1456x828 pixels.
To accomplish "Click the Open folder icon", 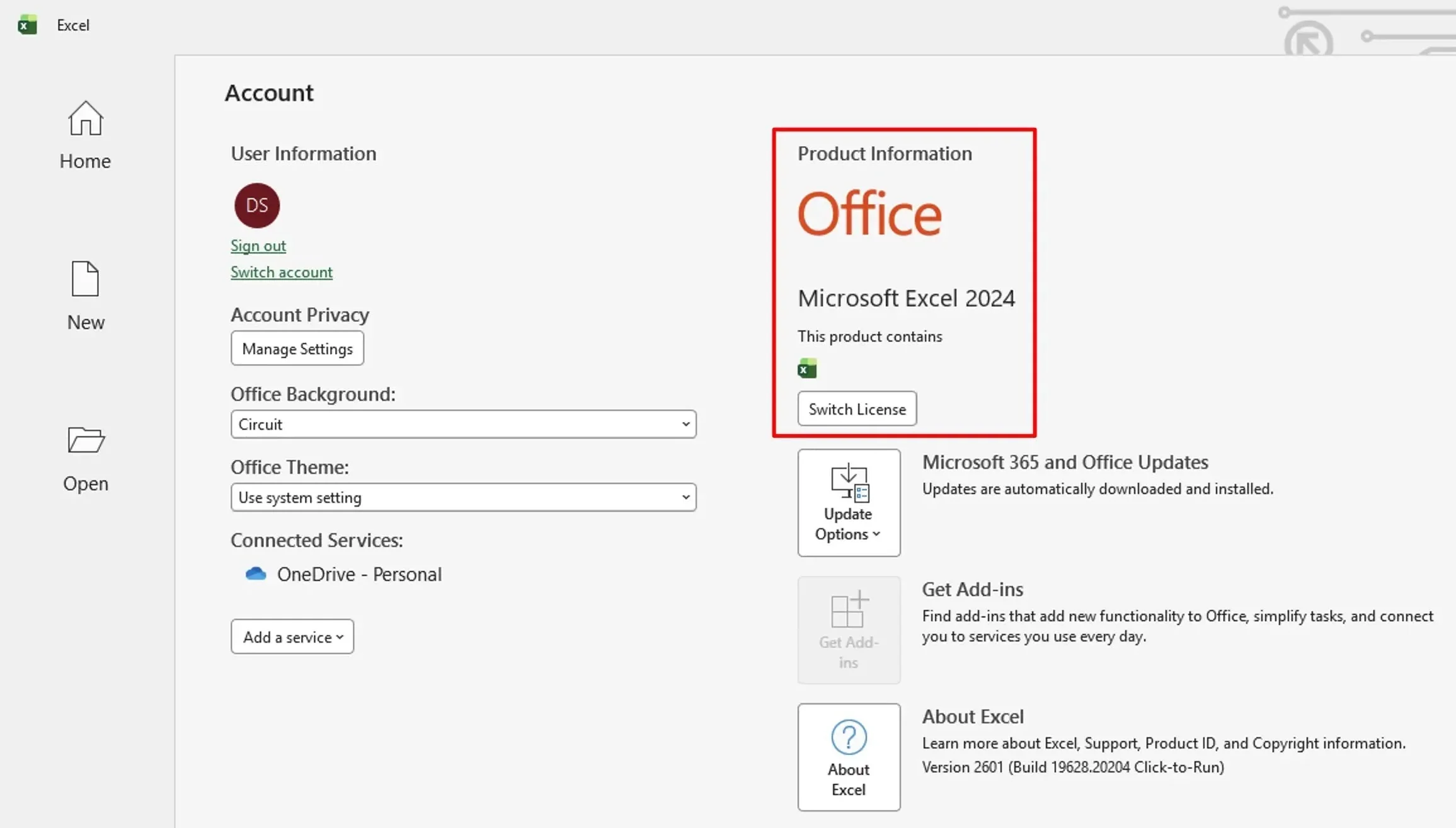I will point(86,440).
